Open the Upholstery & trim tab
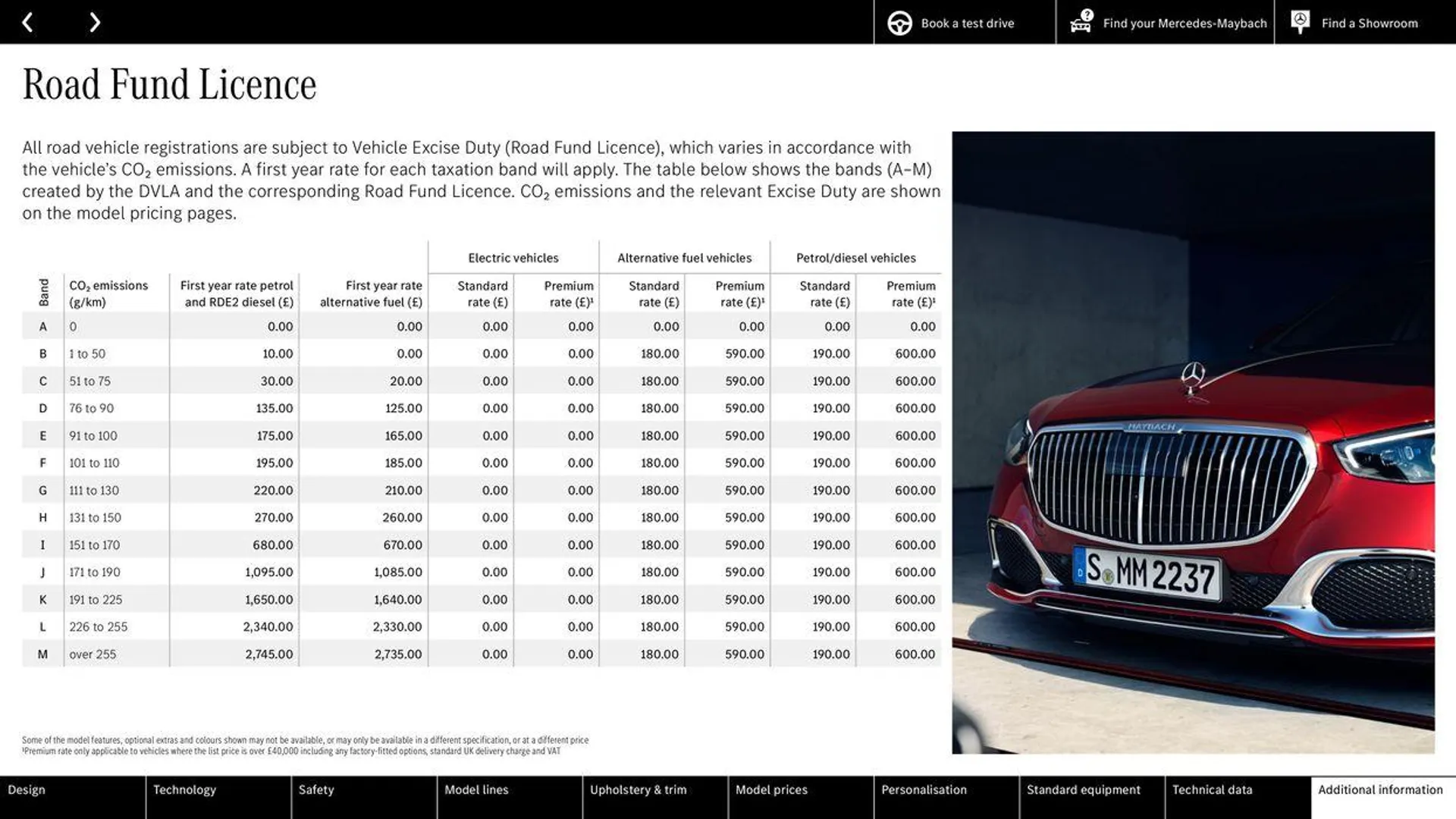 pos(654,797)
